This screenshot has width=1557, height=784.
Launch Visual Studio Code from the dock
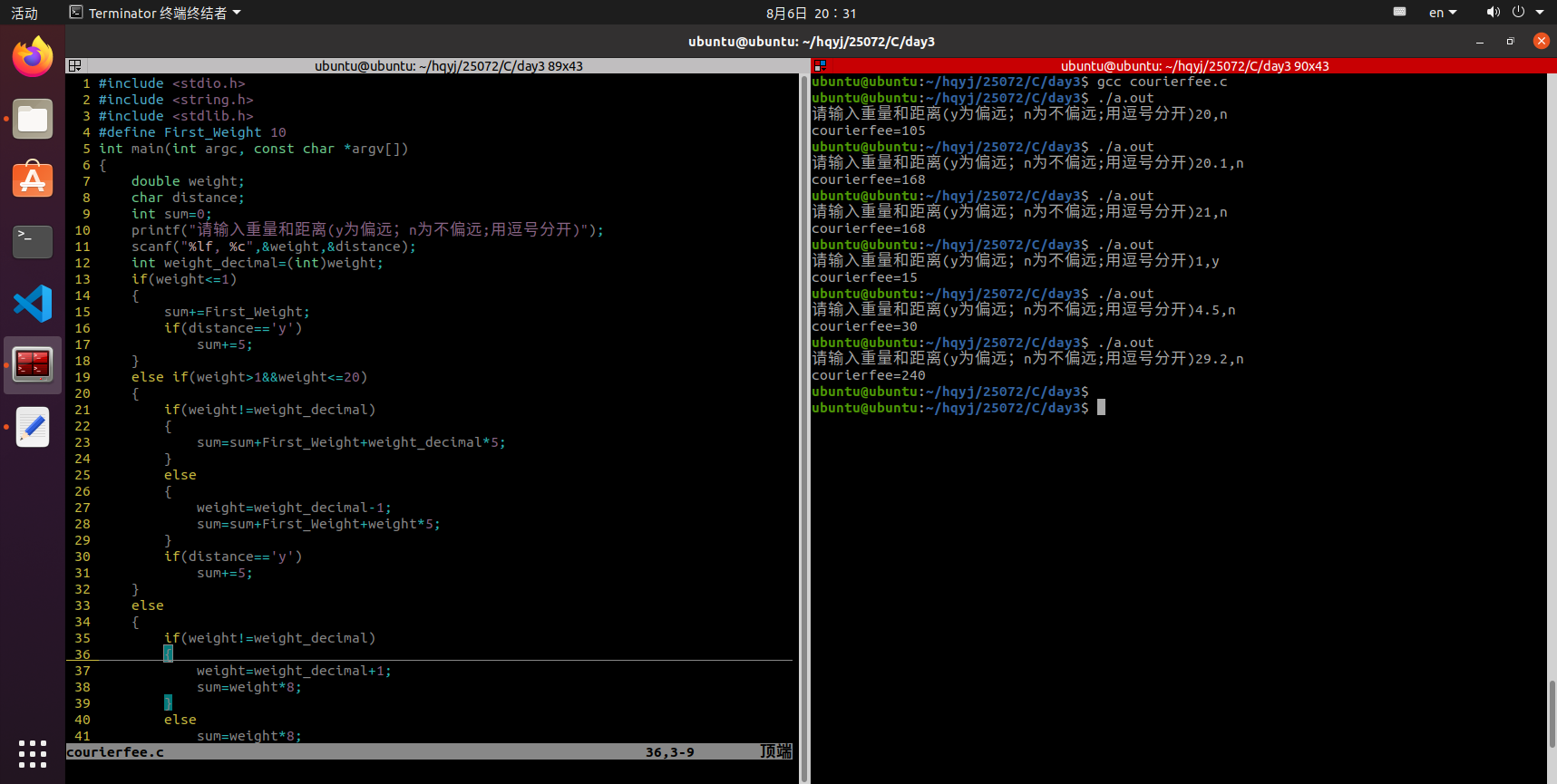coord(33,304)
